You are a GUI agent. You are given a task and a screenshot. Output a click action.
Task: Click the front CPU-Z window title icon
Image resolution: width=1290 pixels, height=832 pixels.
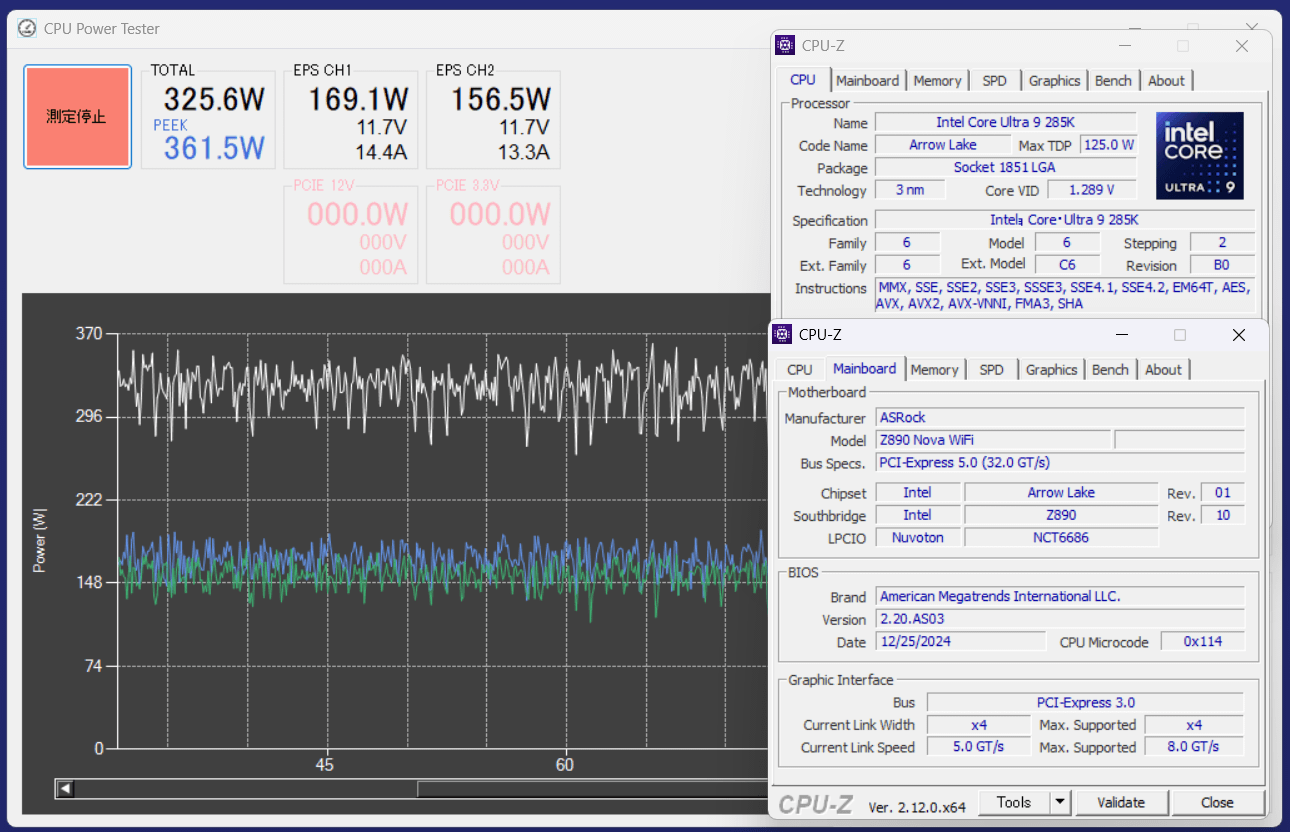coord(784,334)
